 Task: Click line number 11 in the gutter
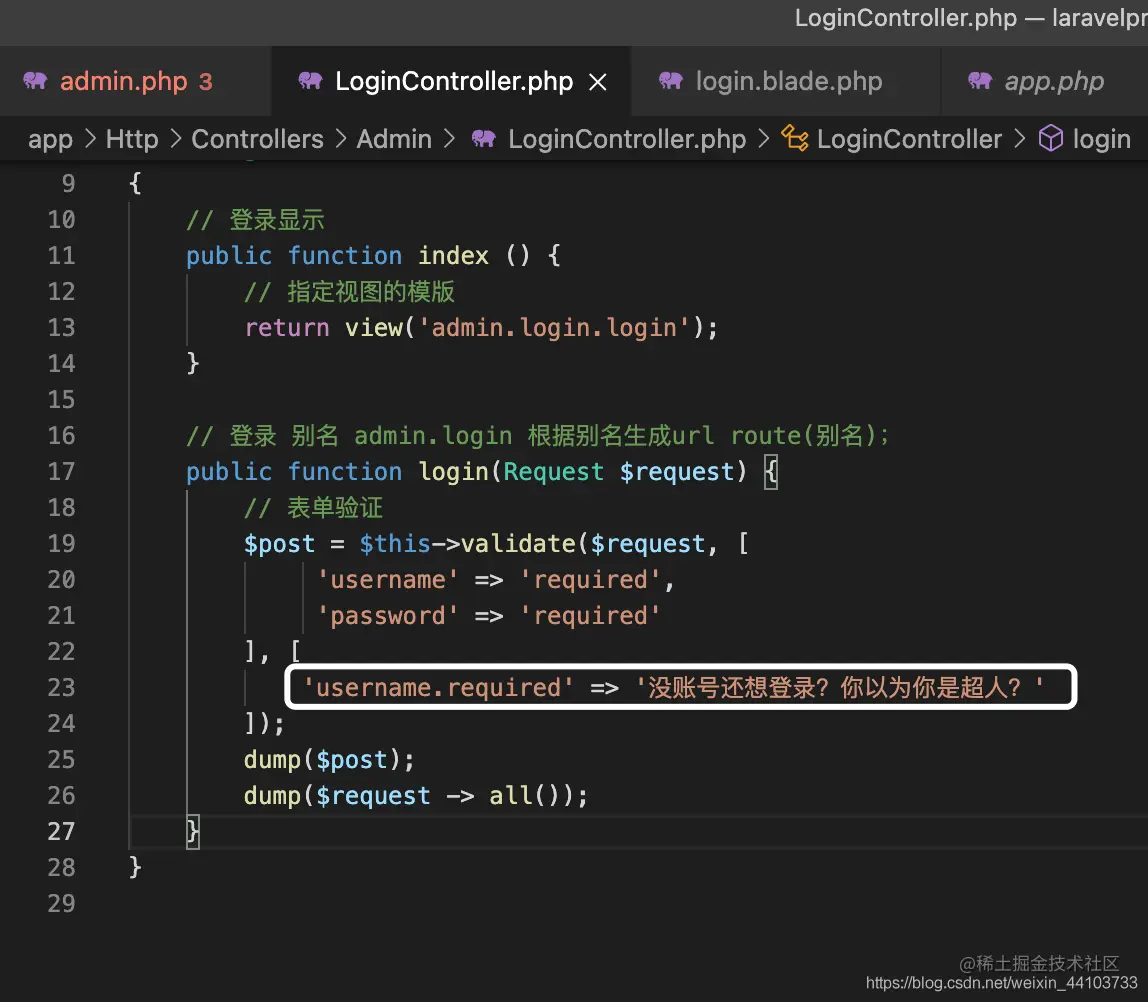62,255
